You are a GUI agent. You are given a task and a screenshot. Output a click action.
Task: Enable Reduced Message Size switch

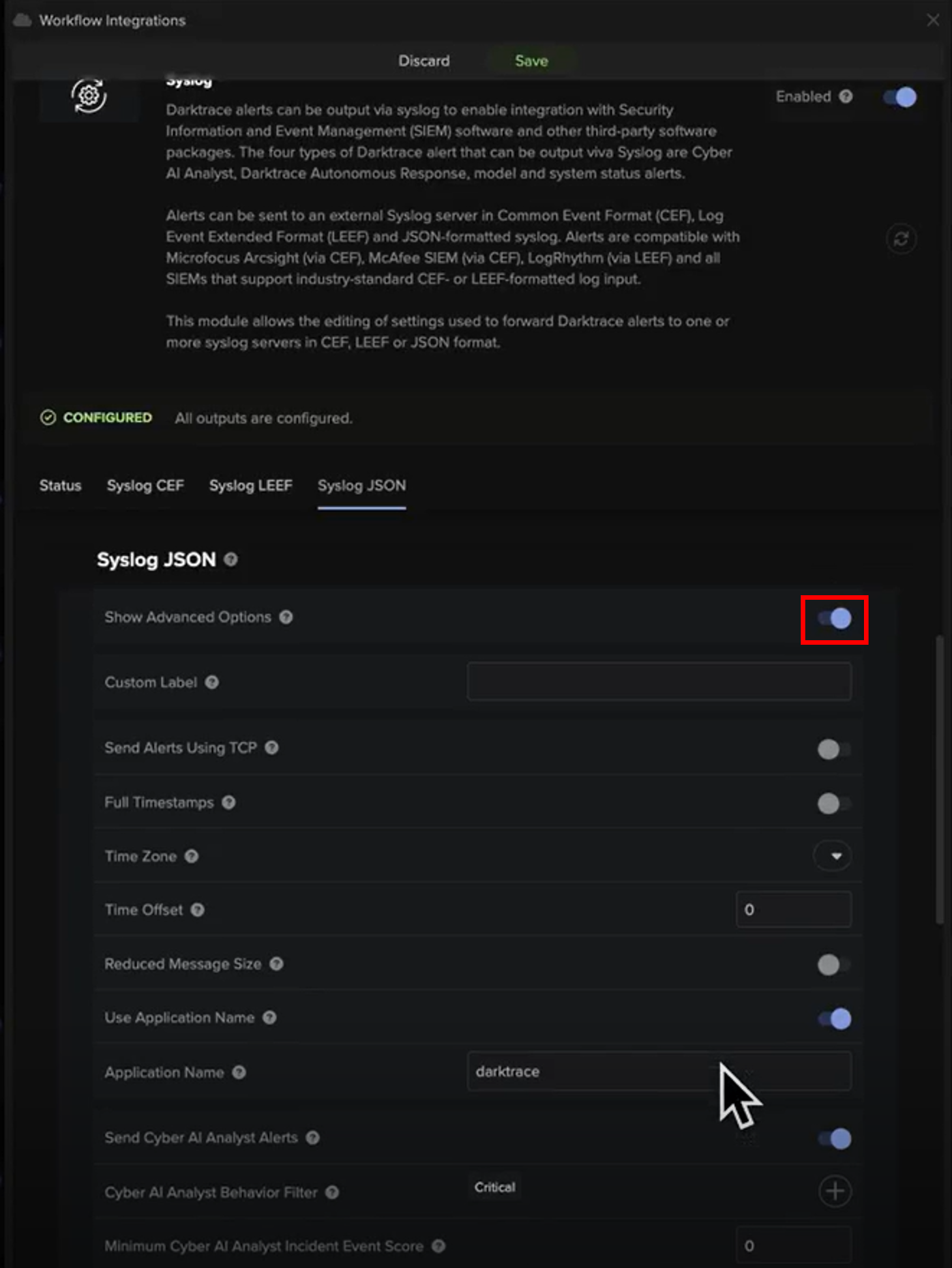(x=835, y=964)
